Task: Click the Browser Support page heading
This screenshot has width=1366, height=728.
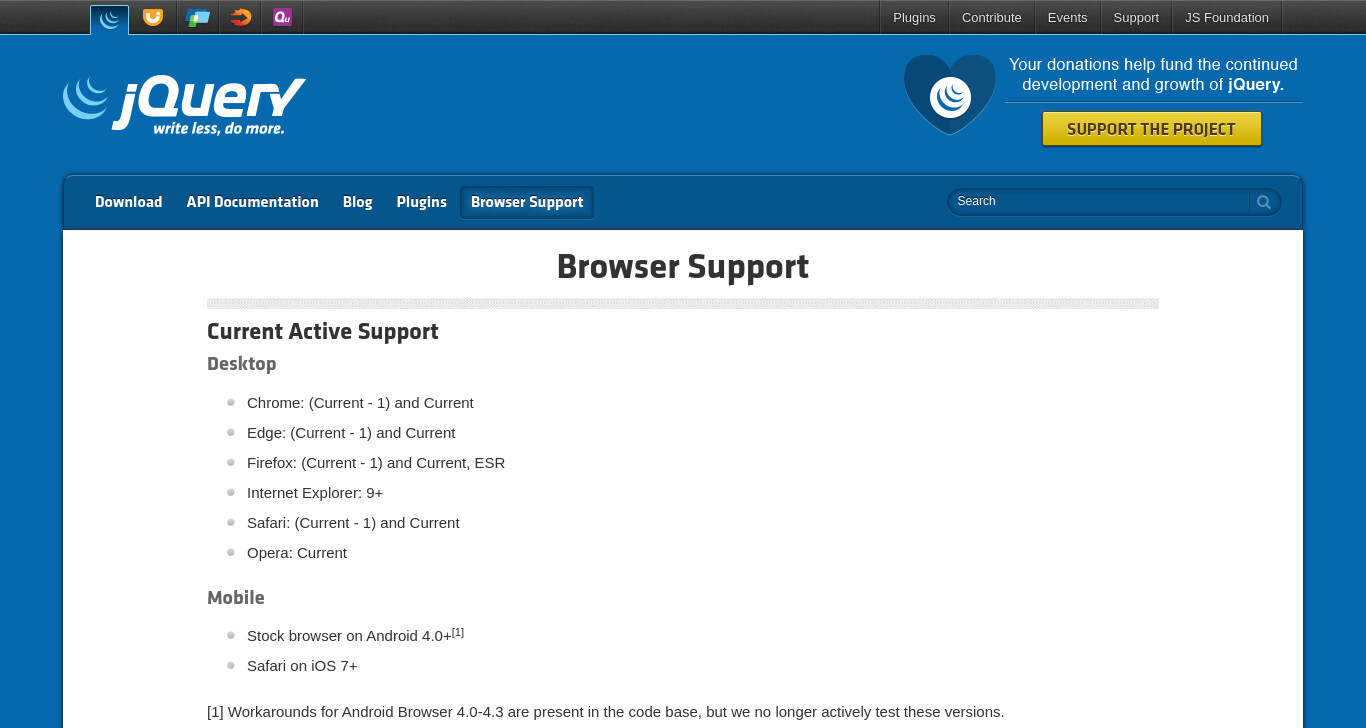Action: click(x=683, y=267)
